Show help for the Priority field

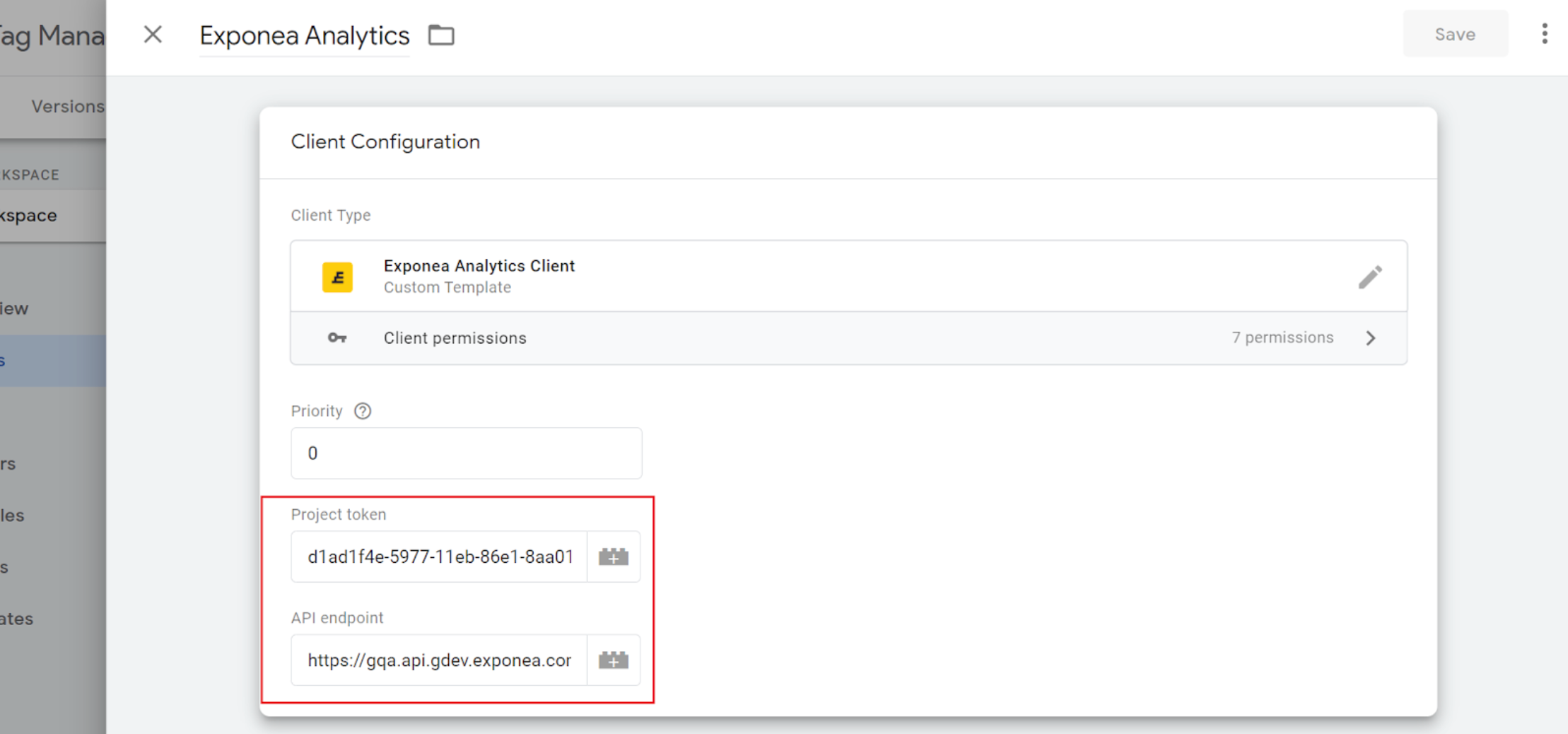point(363,411)
